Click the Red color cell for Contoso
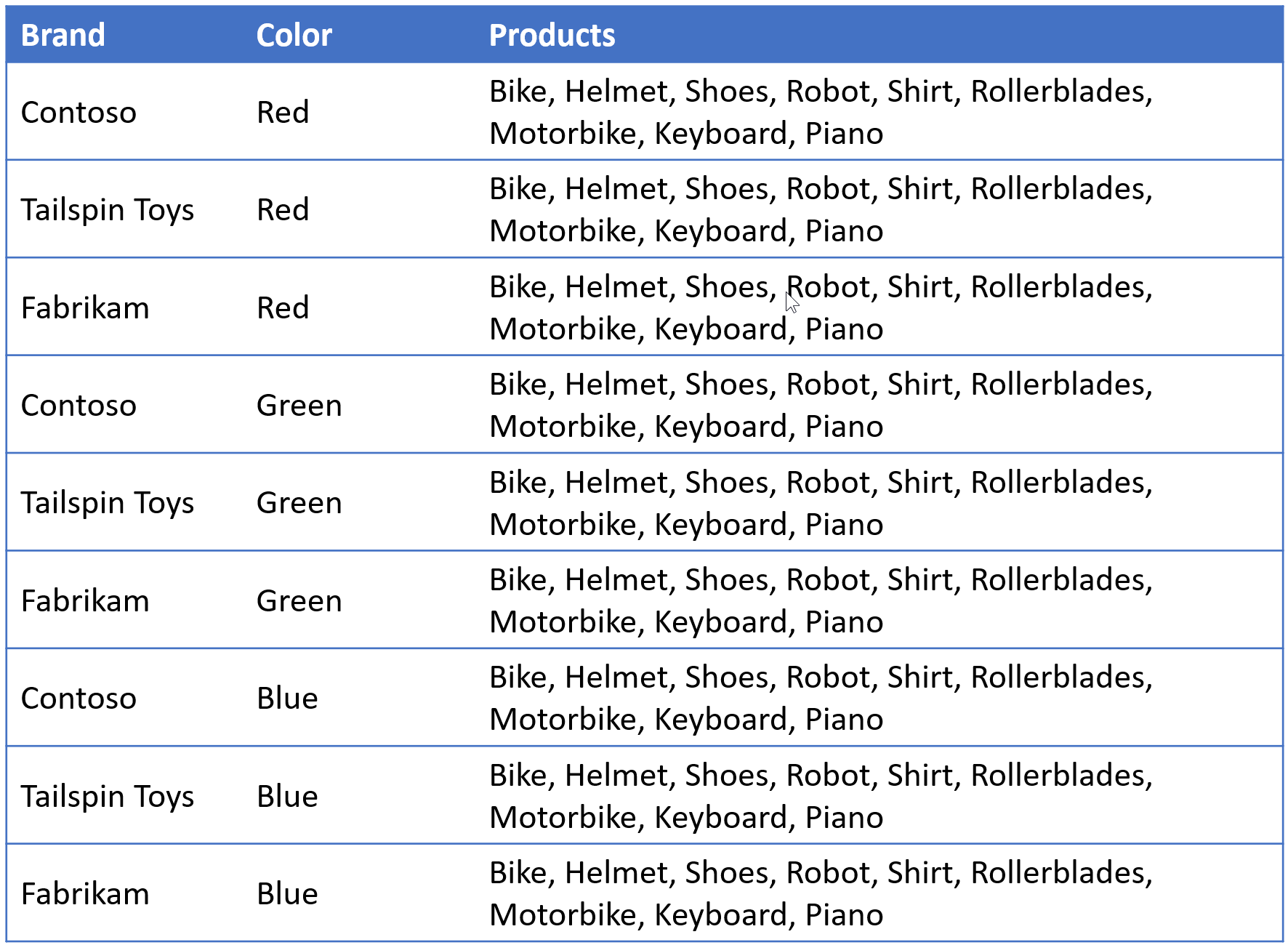Screen dimensions: 1288x945 283,113
